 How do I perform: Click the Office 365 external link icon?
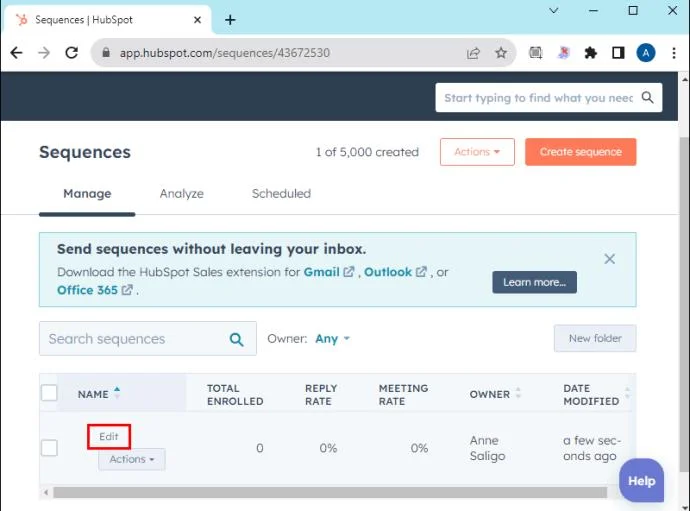(127, 290)
